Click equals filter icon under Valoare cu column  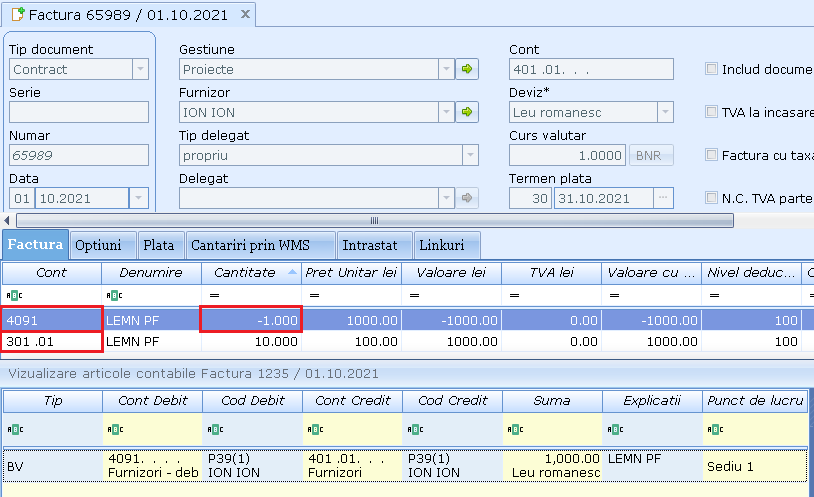(x=615, y=295)
